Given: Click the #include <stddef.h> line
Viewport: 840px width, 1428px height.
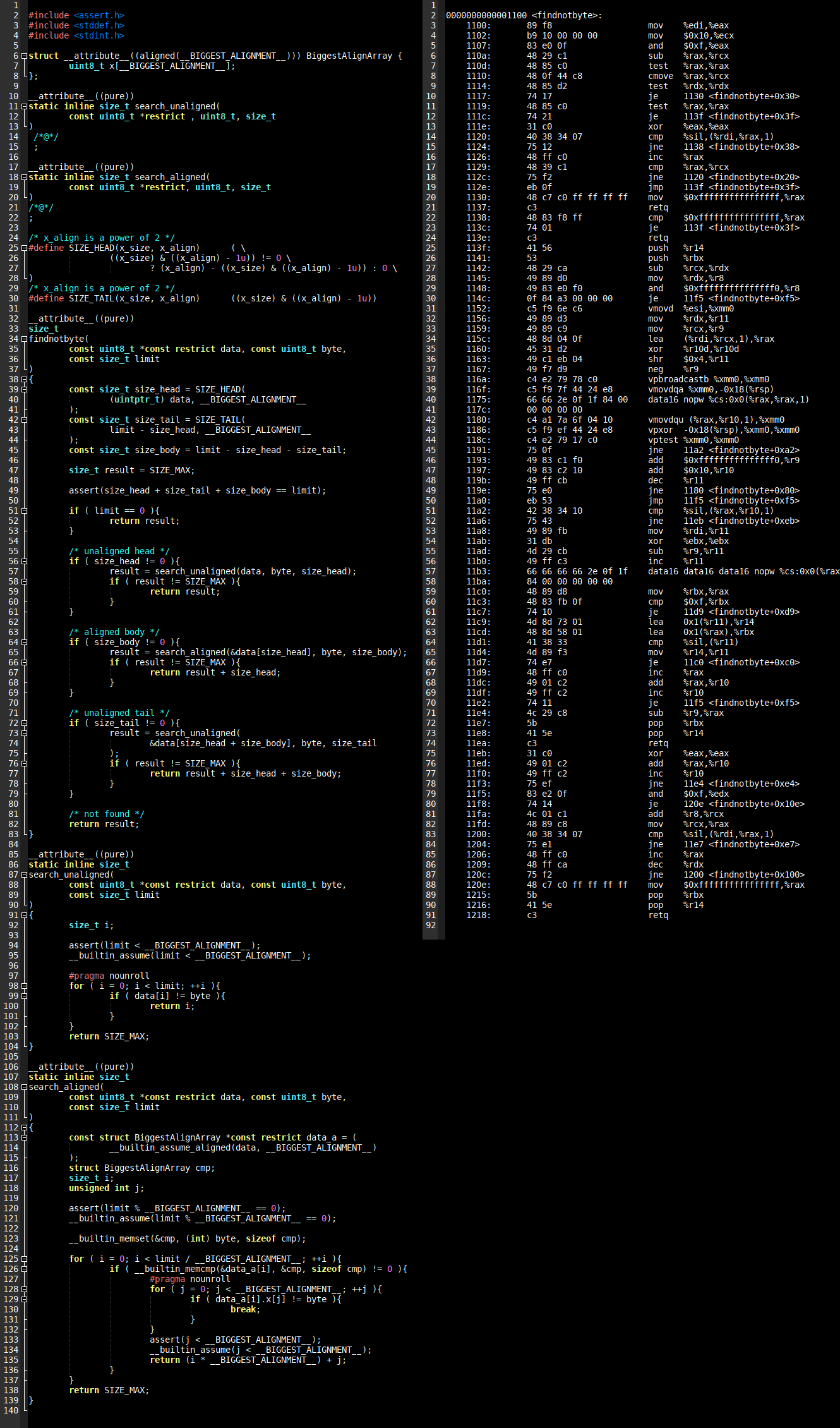Looking at the screenshot, I should (x=76, y=26).
